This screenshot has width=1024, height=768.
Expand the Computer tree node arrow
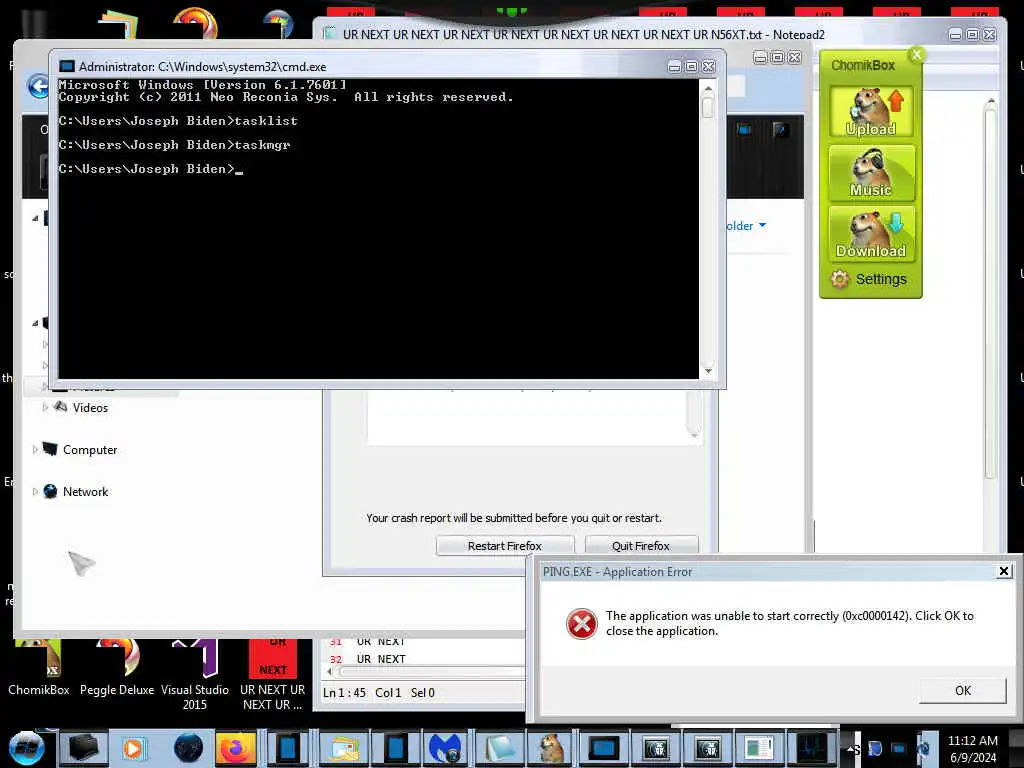(35, 450)
